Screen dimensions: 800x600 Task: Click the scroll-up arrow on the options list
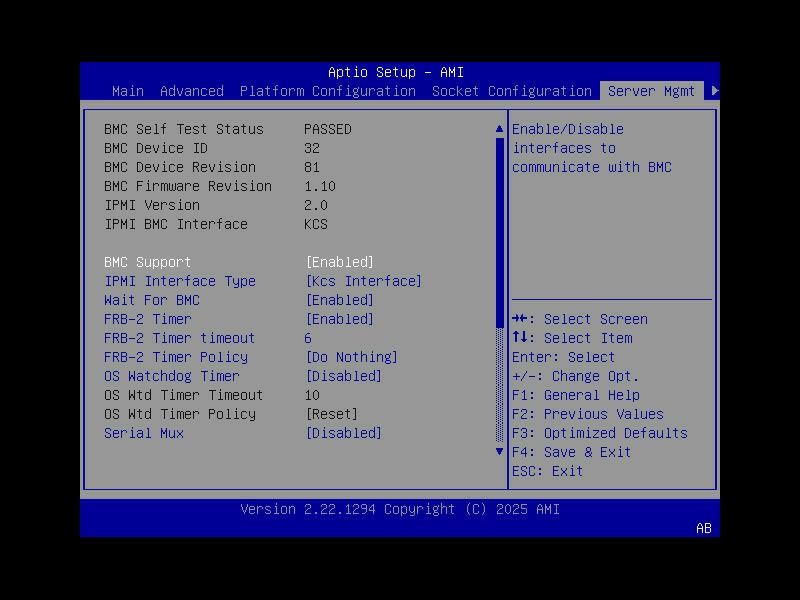(x=499, y=128)
